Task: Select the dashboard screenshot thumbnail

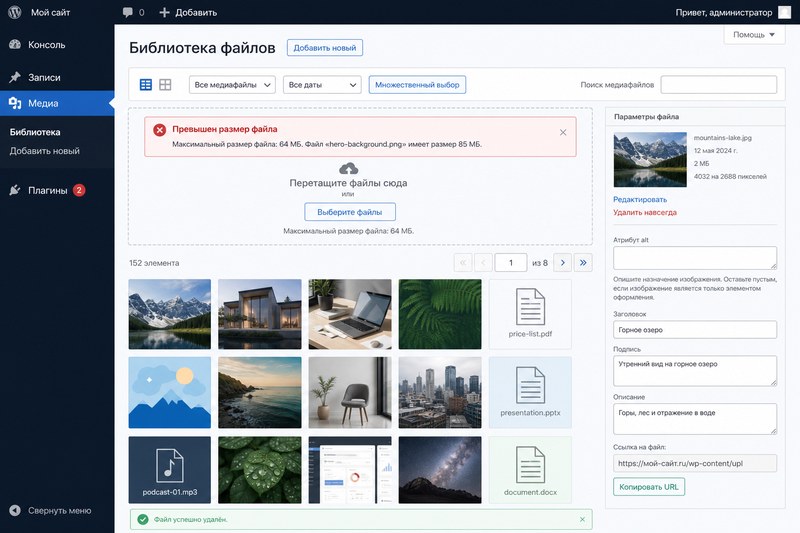Action: pyautogui.click(x=350, y=470)
